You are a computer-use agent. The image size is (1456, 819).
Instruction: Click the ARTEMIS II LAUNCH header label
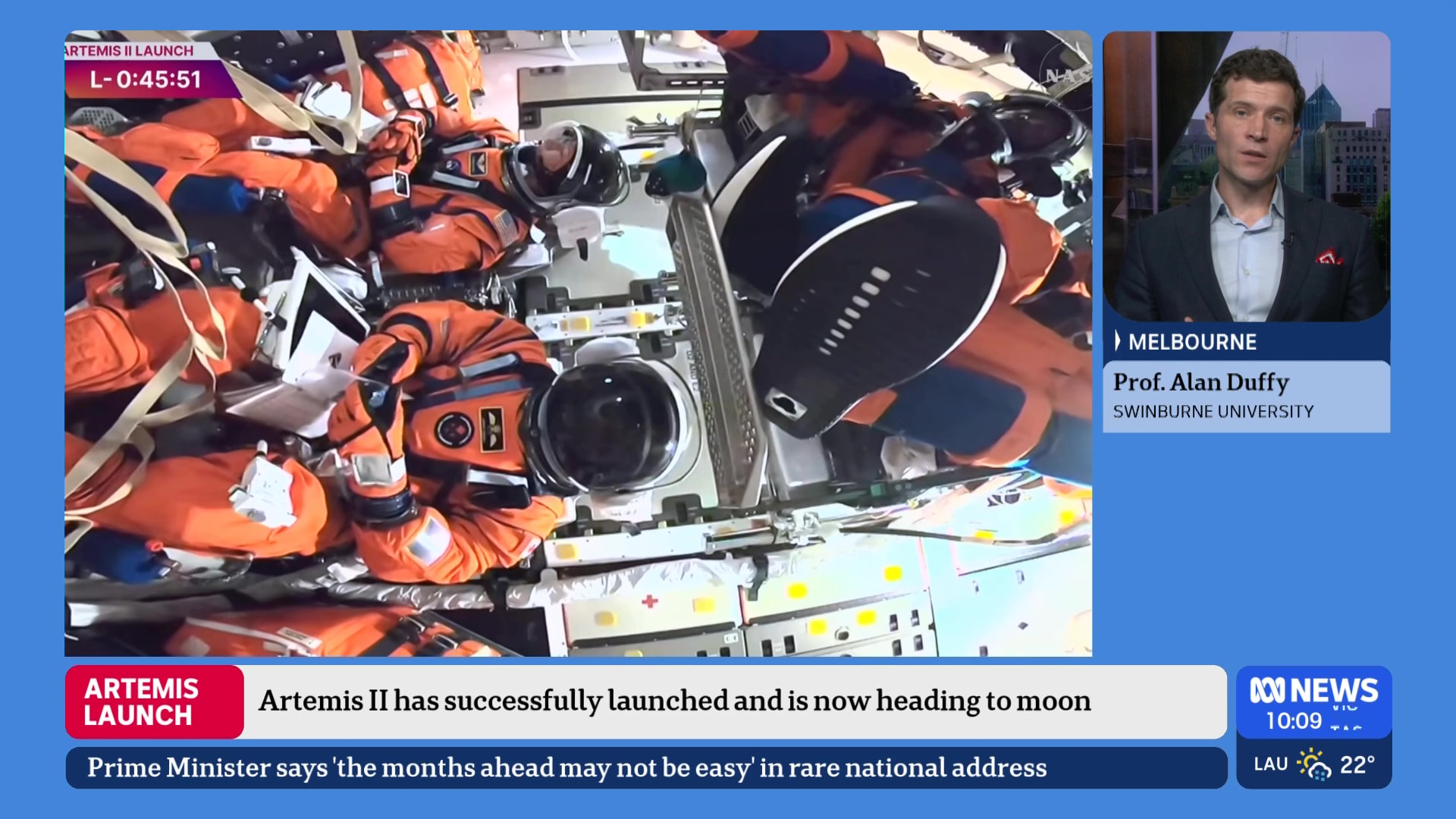(129, 51)
